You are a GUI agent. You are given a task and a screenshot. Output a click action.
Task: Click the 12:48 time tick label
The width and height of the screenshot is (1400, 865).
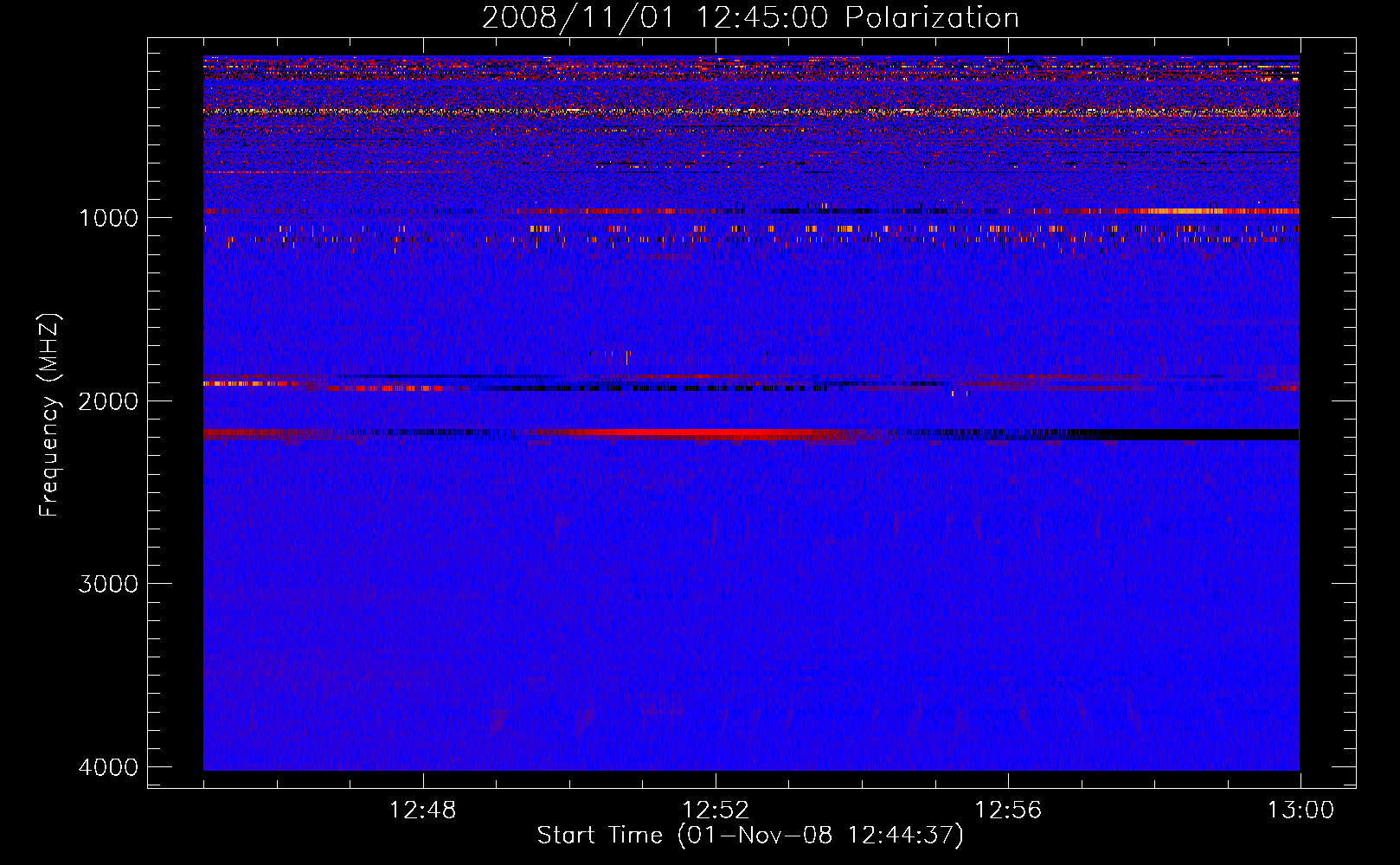423,811
